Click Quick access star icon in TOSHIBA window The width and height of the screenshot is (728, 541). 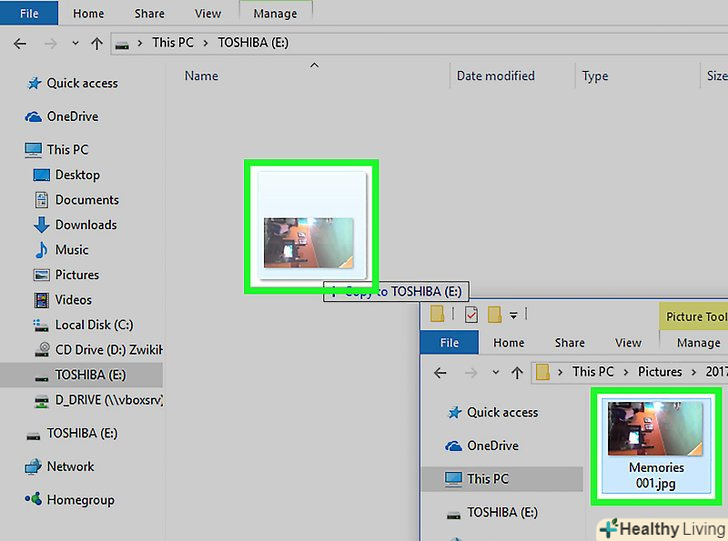(x=34, y=84)
